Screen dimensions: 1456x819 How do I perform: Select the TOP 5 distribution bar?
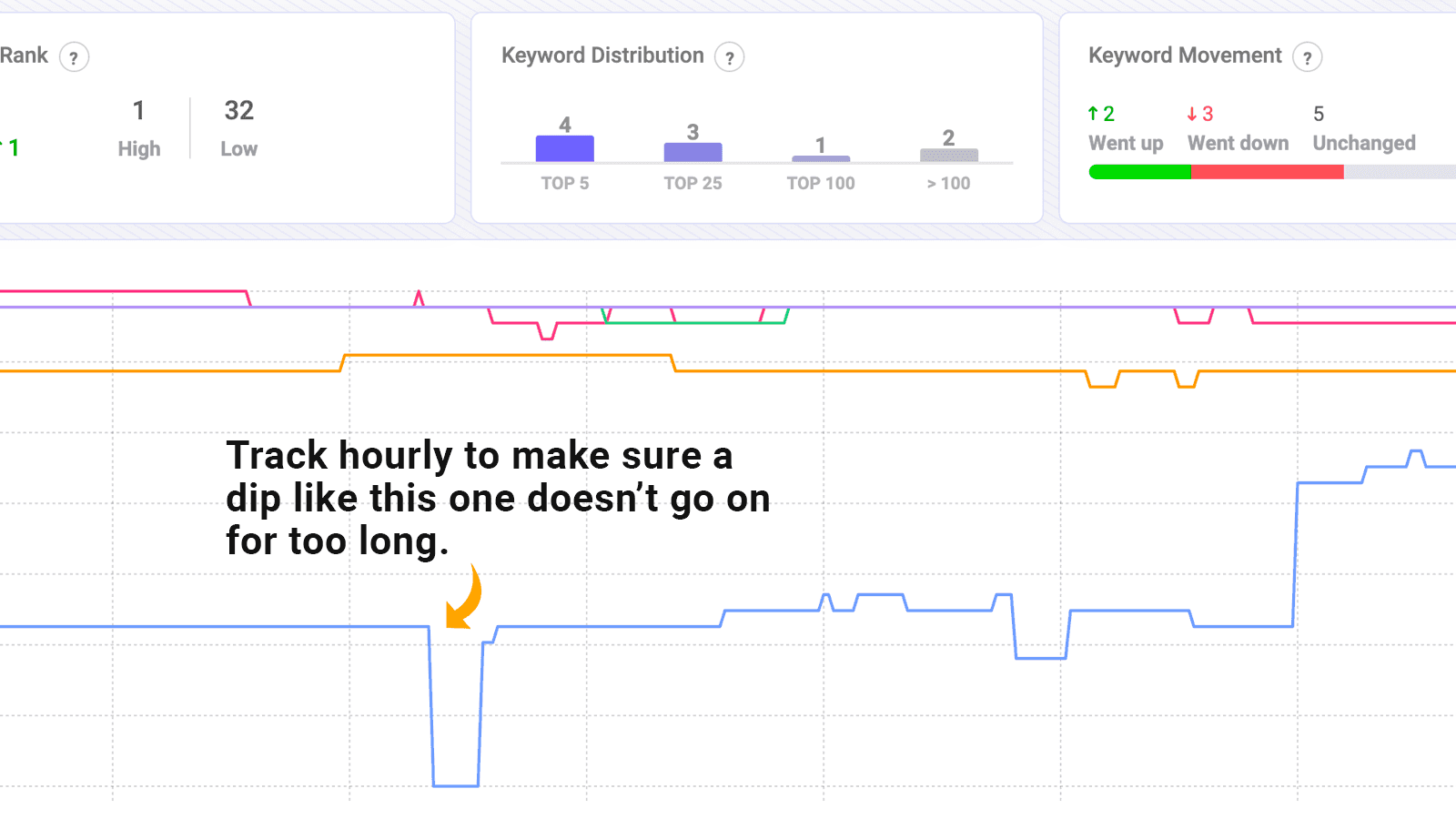click(x=564, y=148)
